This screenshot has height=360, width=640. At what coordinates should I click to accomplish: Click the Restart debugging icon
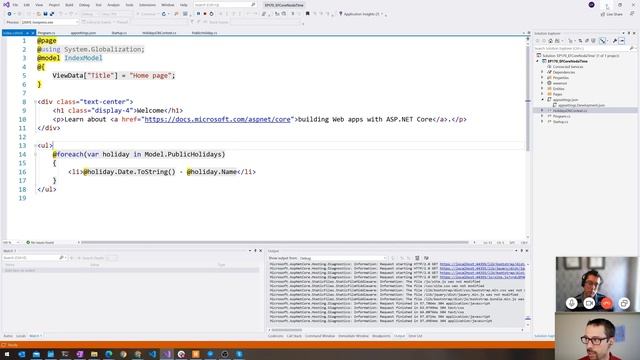(x=211, y=14)
